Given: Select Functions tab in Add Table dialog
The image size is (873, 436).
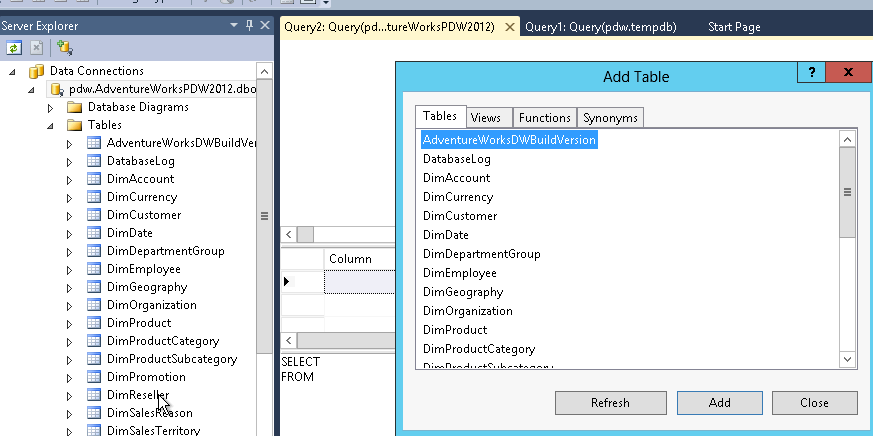Looking at the screenshot, I should (x=545, y=117).
